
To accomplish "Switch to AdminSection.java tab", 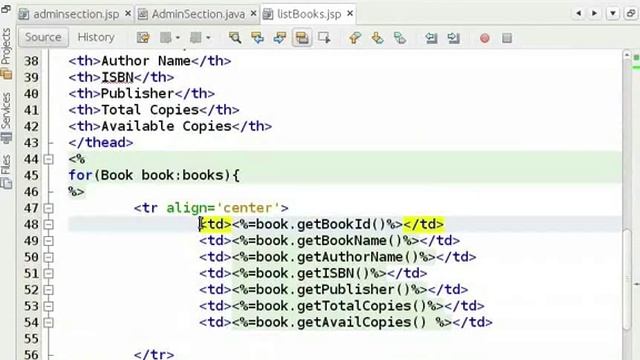I will [x=198, y=14].
